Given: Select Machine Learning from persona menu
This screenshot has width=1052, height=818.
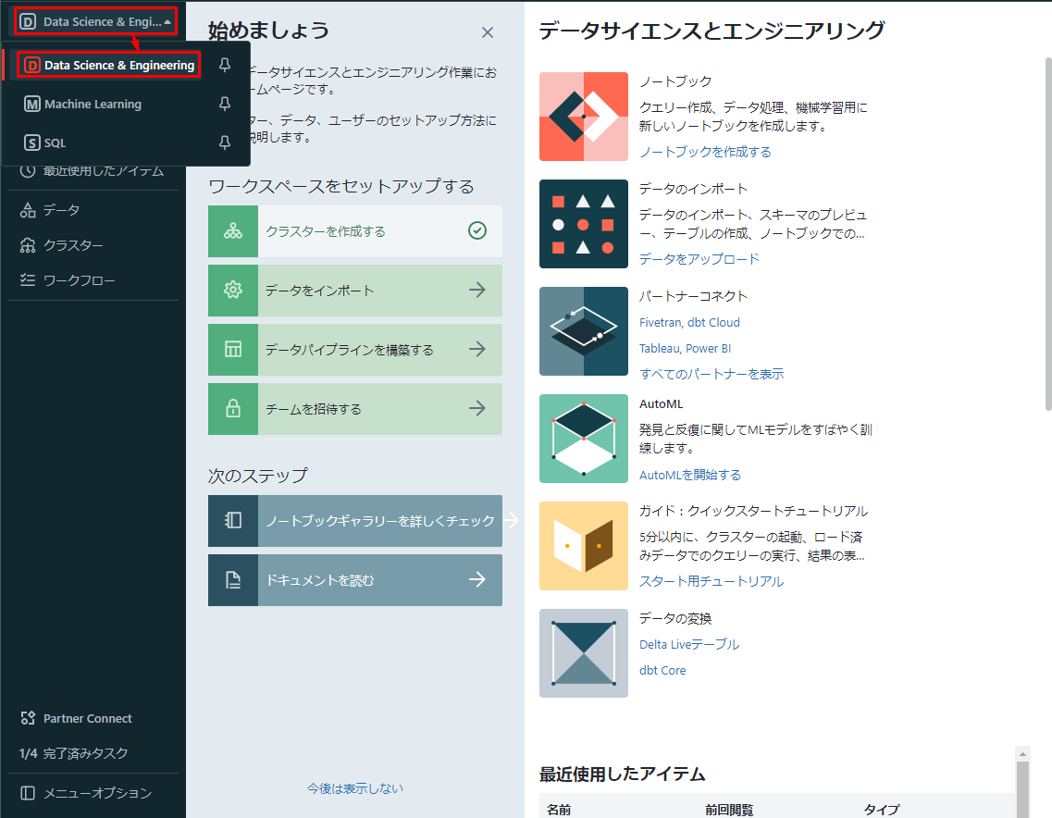Looking at the screenshot, I should (x=83, y=104).
